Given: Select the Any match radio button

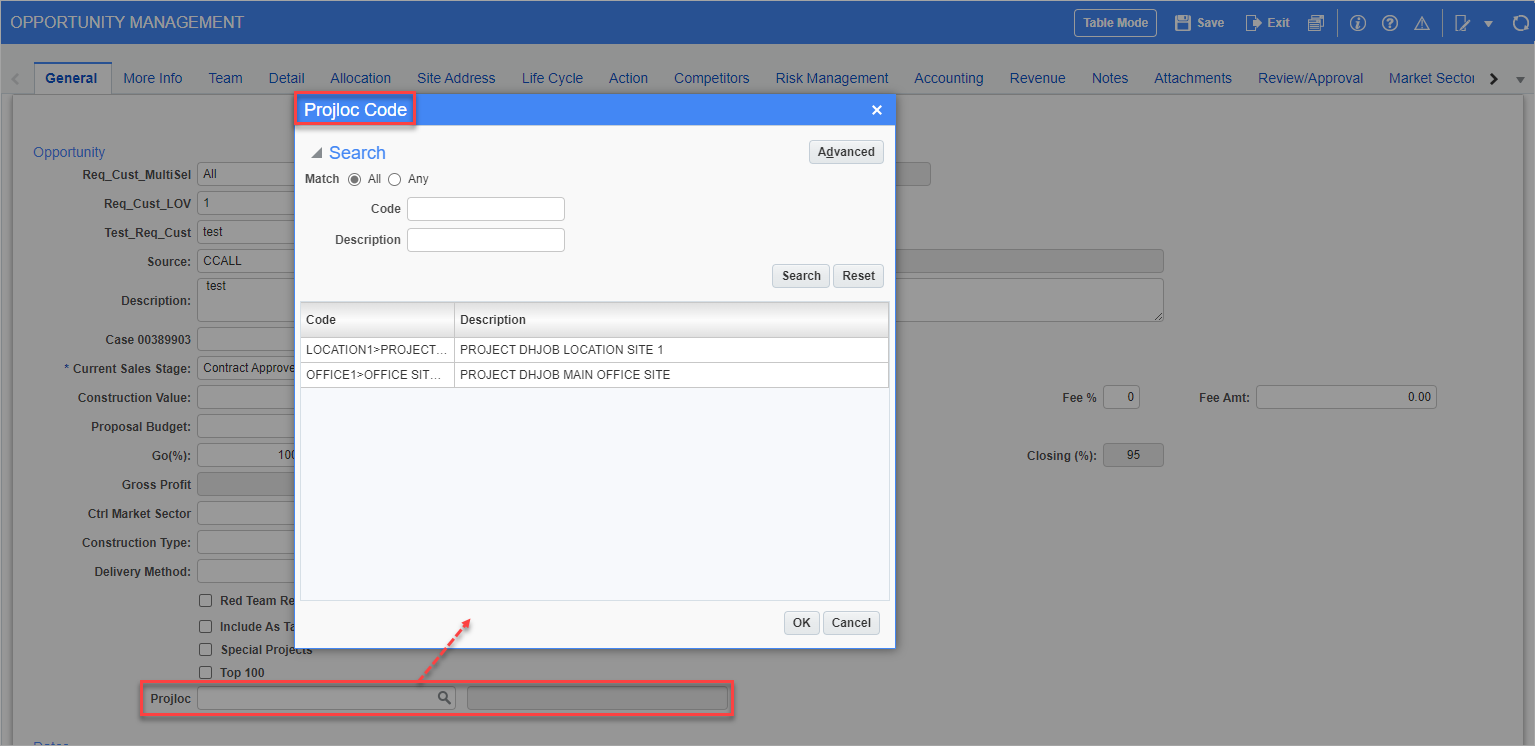Looking at the screenshot, I should pyautogui.click(x=394, y=178).
